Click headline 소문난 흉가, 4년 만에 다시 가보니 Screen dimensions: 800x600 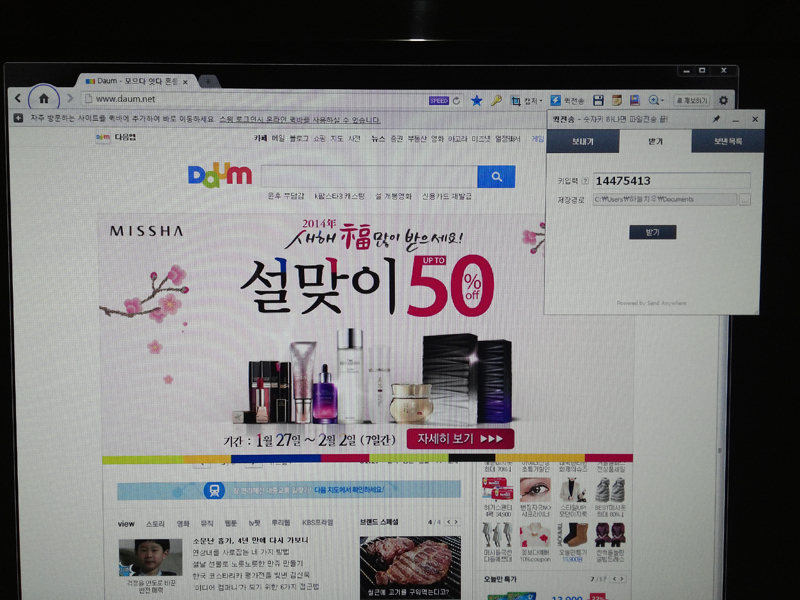(251, 540)
